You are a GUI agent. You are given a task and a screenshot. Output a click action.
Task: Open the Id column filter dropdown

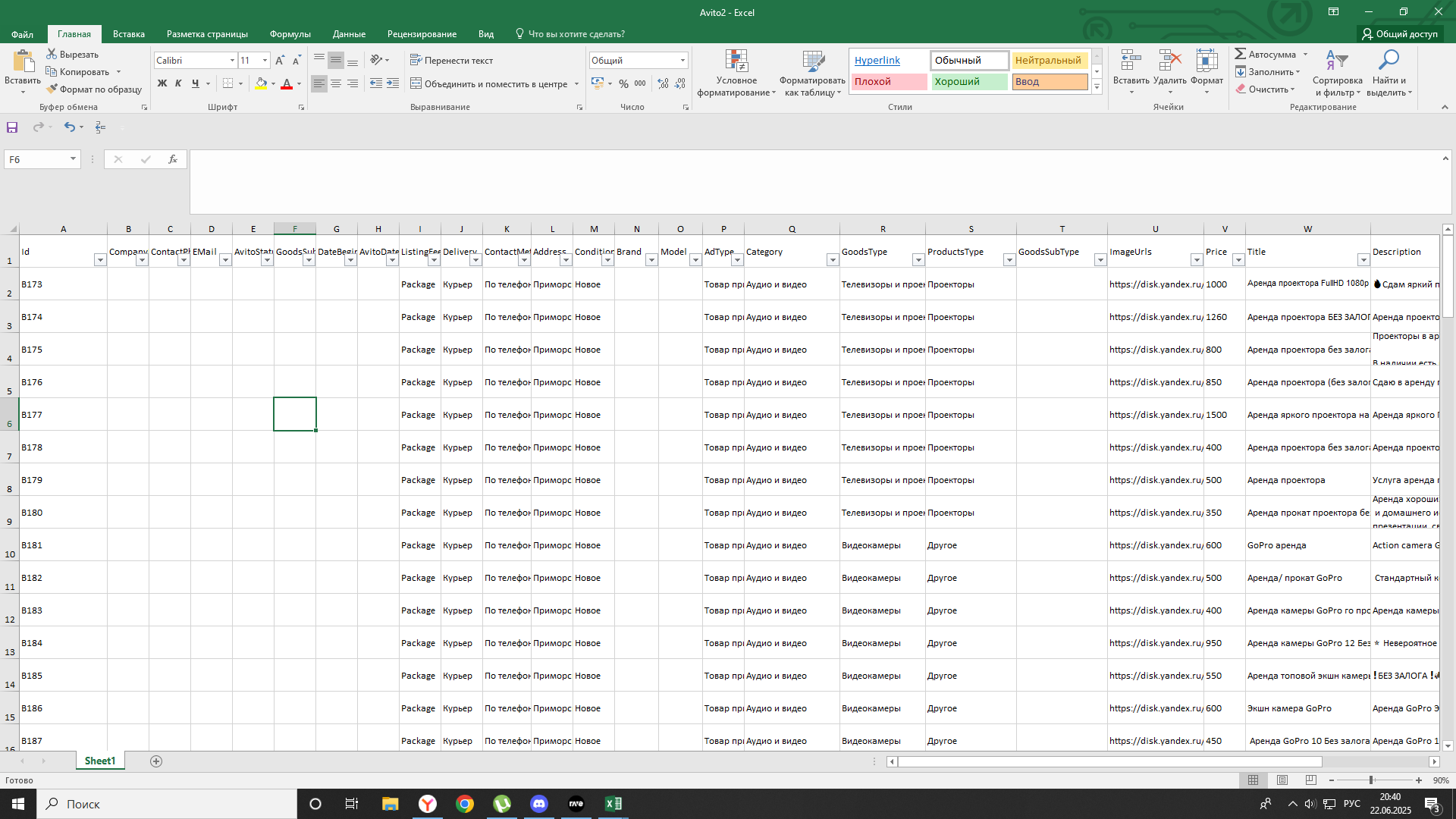(x=100, y=260)
